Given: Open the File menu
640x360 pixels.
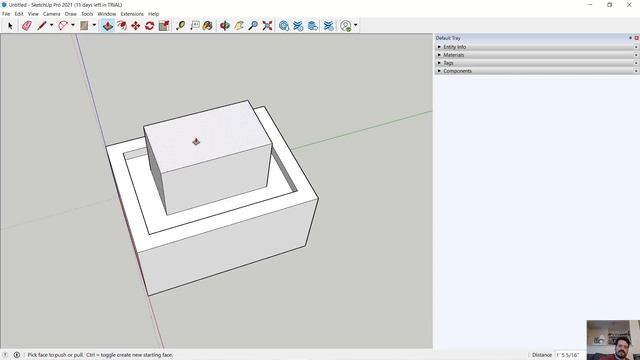Looking at the screenshot, I should [6, 14].
